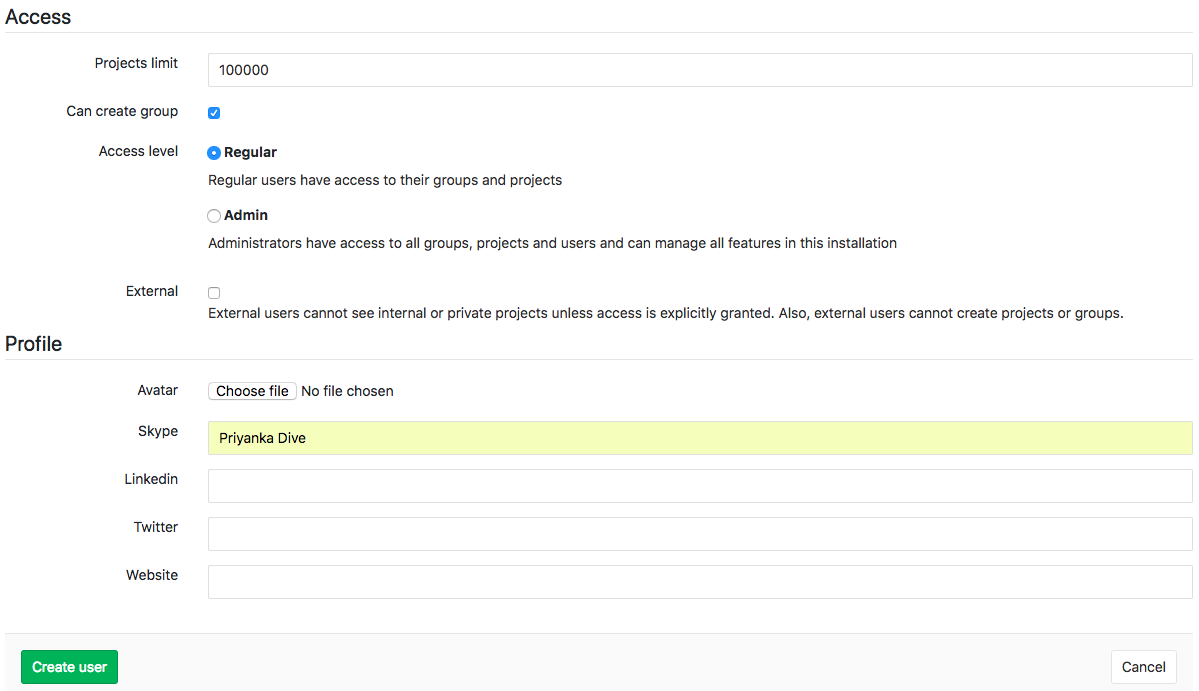Enable the External user checkbox
The width and height of the screenshot is (1199, 691).
214,293
